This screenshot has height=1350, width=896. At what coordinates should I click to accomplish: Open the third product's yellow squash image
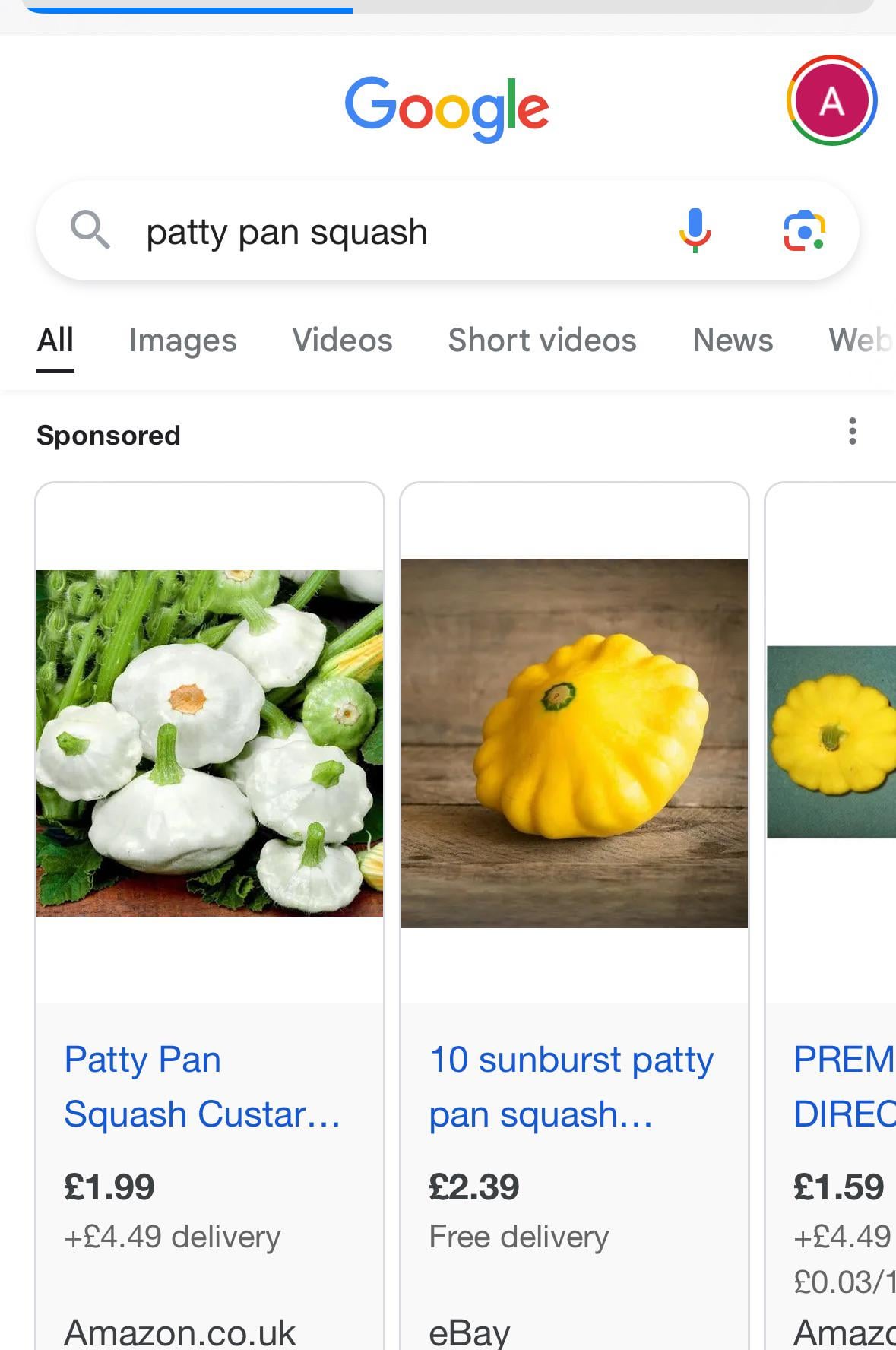831,742
